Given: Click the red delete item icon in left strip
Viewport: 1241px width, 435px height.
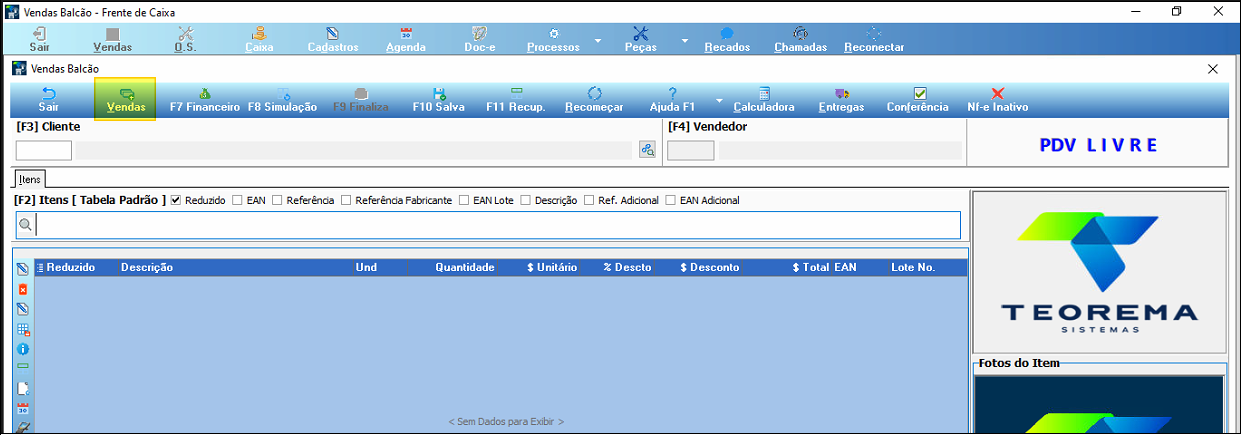Looking at the screenshot, I should 23,289.
